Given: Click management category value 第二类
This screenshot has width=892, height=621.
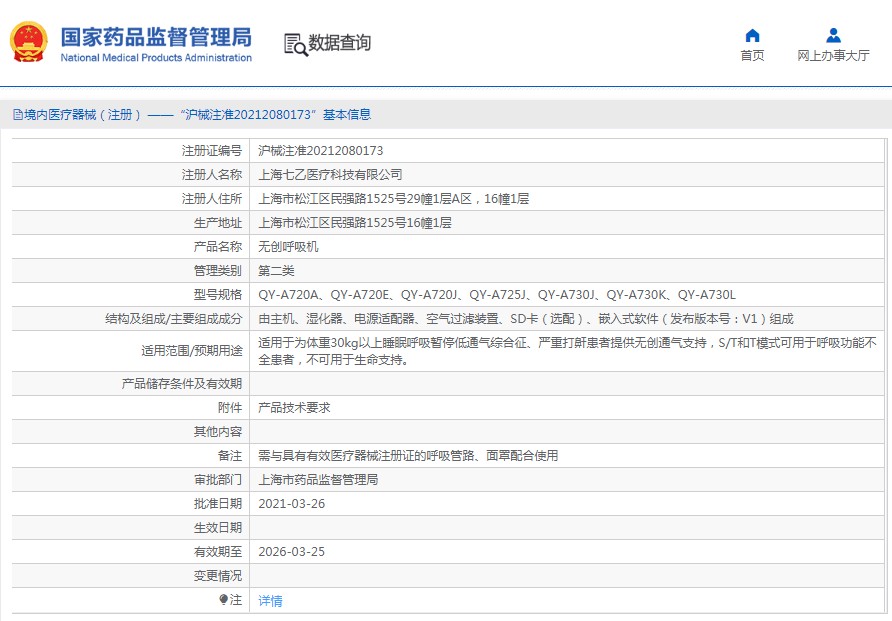Looking at the screenshot, I should (x=276, y=271).
